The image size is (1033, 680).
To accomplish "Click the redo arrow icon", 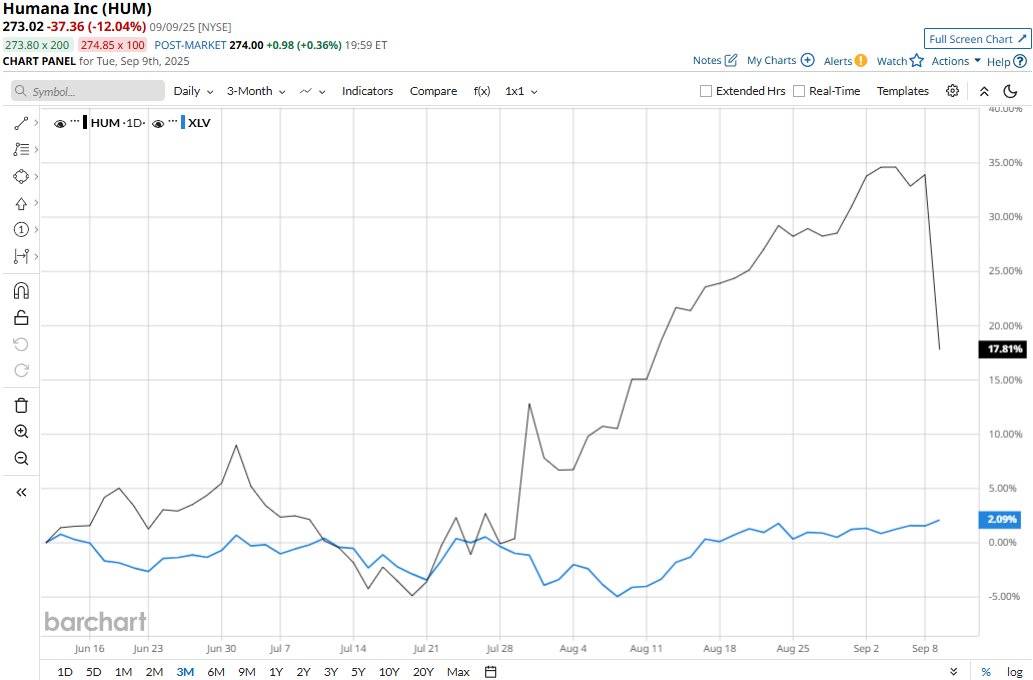I will click(x=21, y=370).
